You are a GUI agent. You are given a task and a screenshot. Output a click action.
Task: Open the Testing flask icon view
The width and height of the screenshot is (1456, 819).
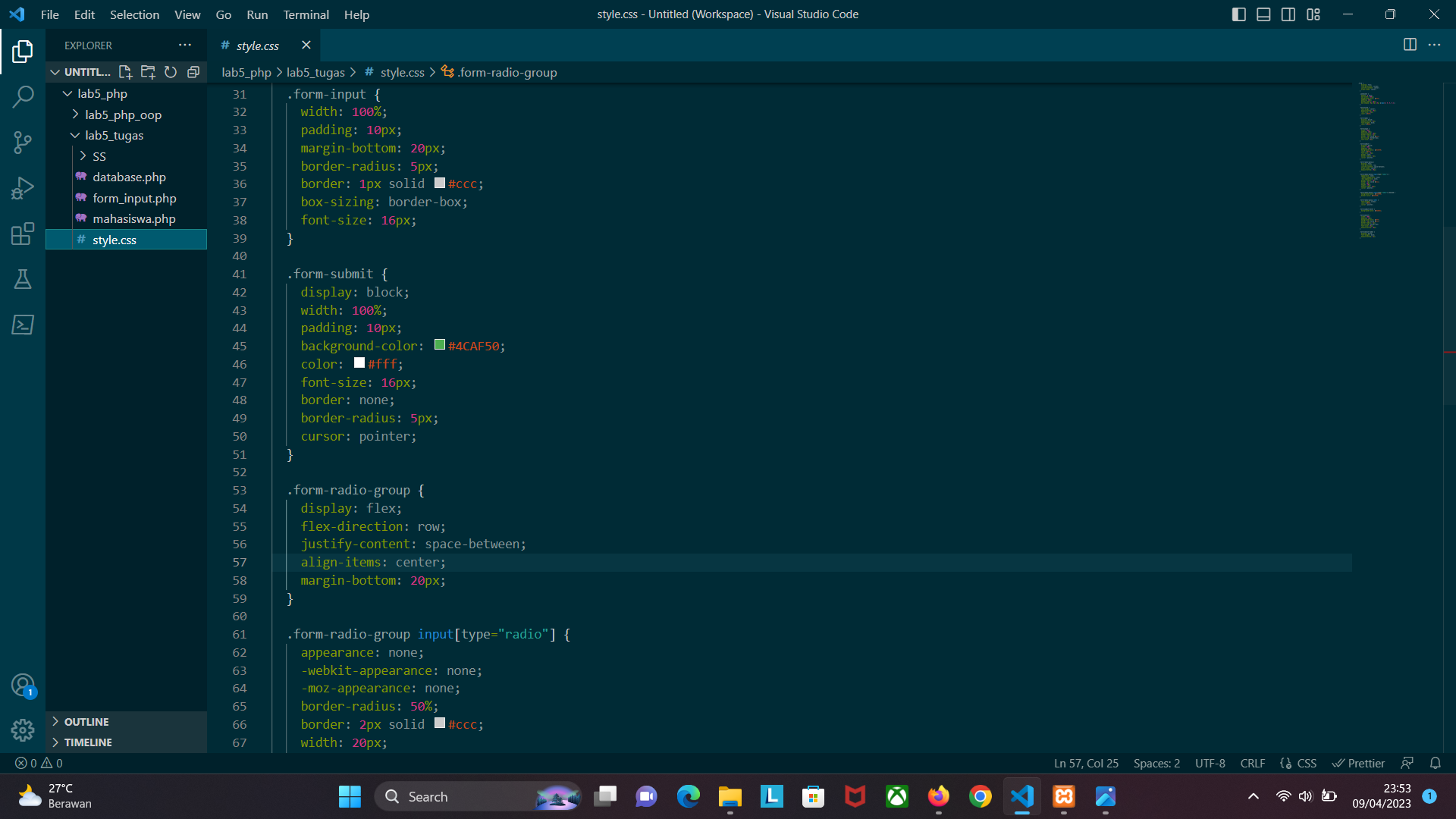click(23, 279)
